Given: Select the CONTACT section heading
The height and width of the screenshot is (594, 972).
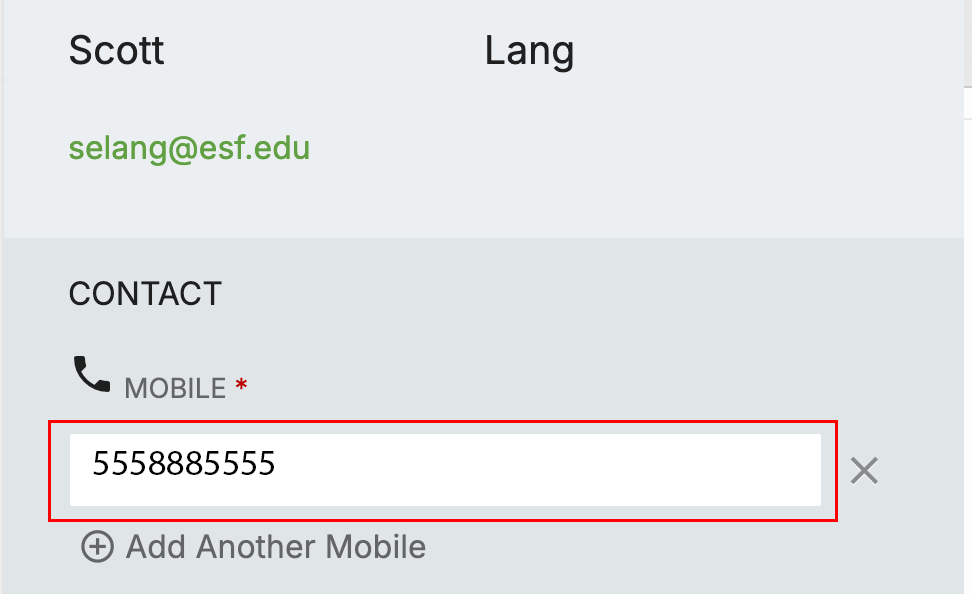Looking at the screenshot, I should 145,293.
